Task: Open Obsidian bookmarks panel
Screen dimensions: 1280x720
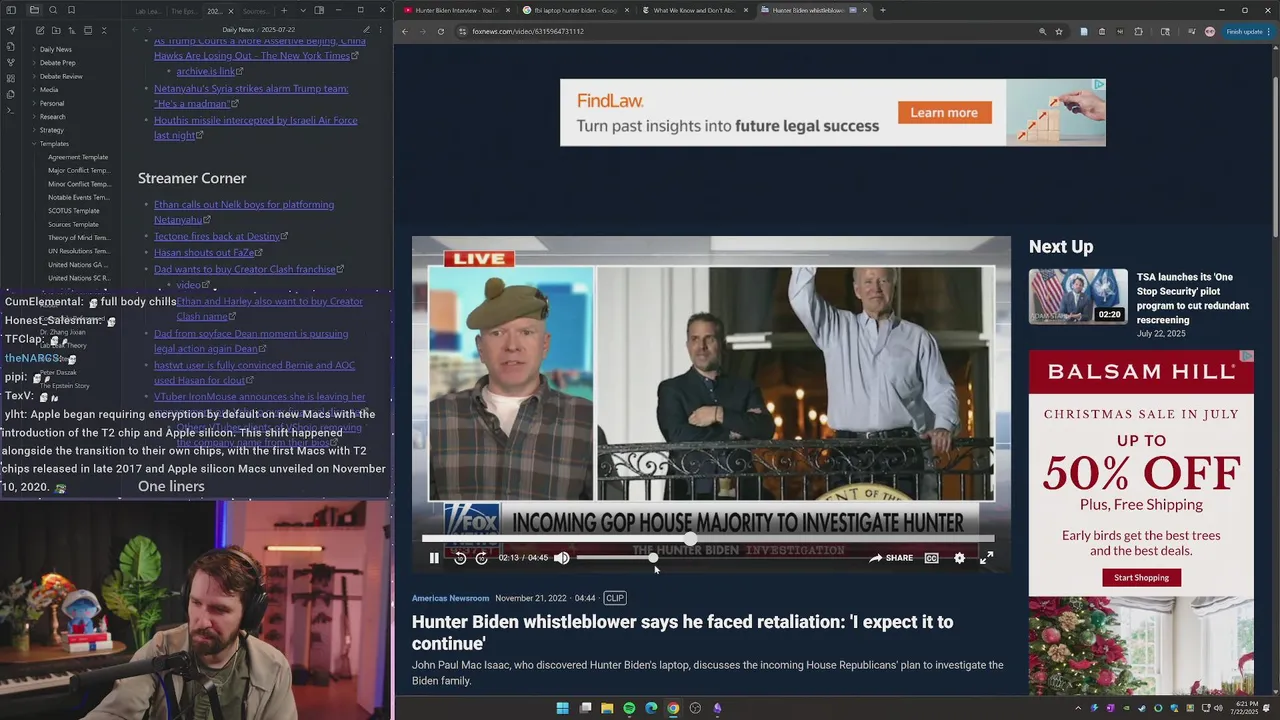Action: point(71,10)
